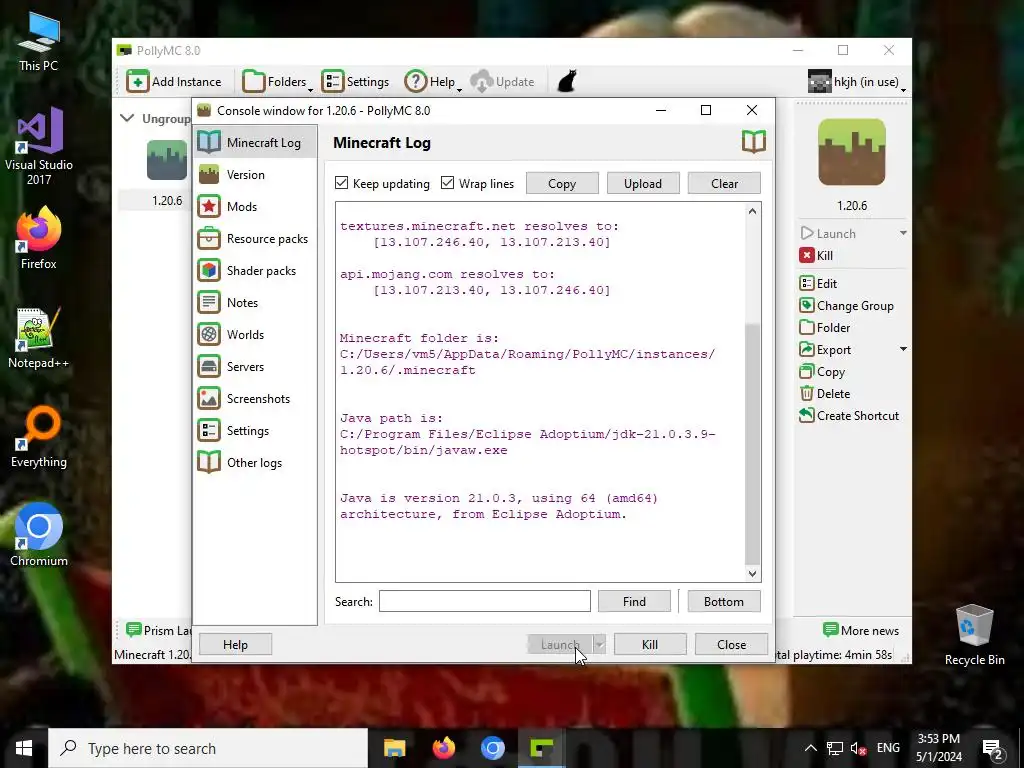Click the More news link
This screenshot has height=768, width=1024.
click(861, 630)
